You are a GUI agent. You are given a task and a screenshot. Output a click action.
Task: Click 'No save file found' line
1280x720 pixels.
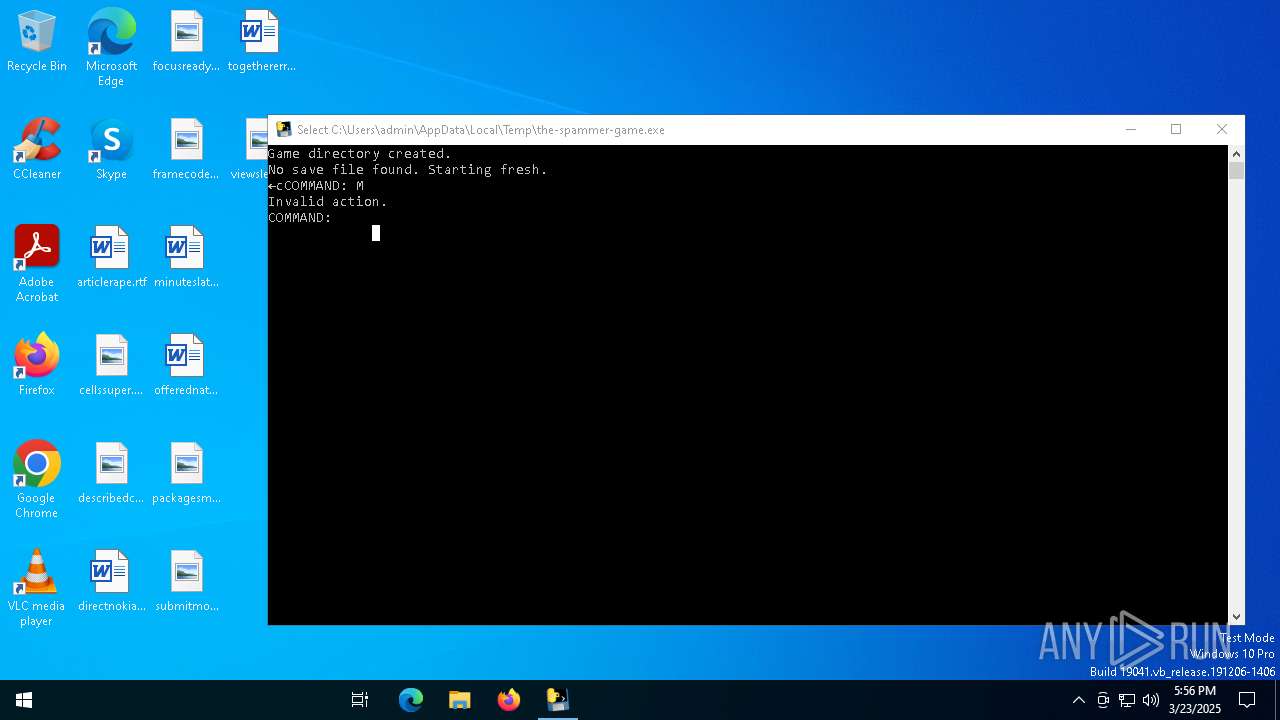click(408, 170)
